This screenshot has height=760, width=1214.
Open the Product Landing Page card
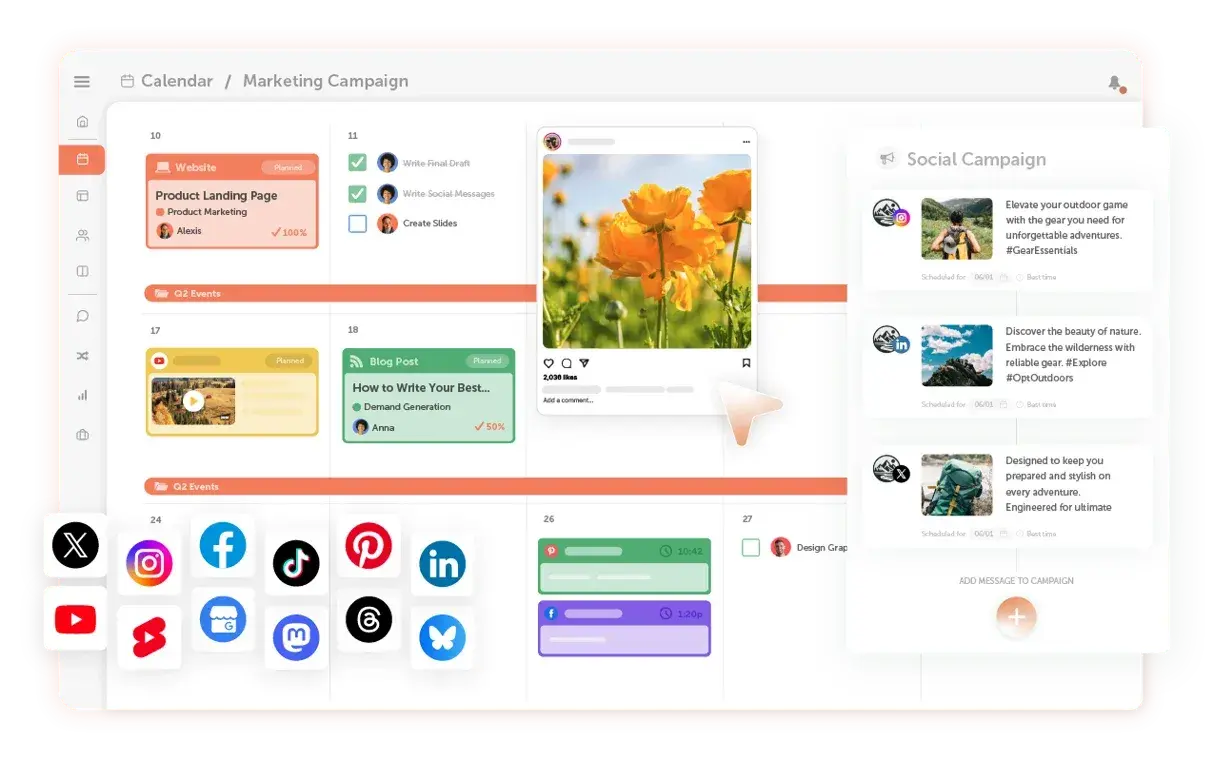(x=232, y=201)
